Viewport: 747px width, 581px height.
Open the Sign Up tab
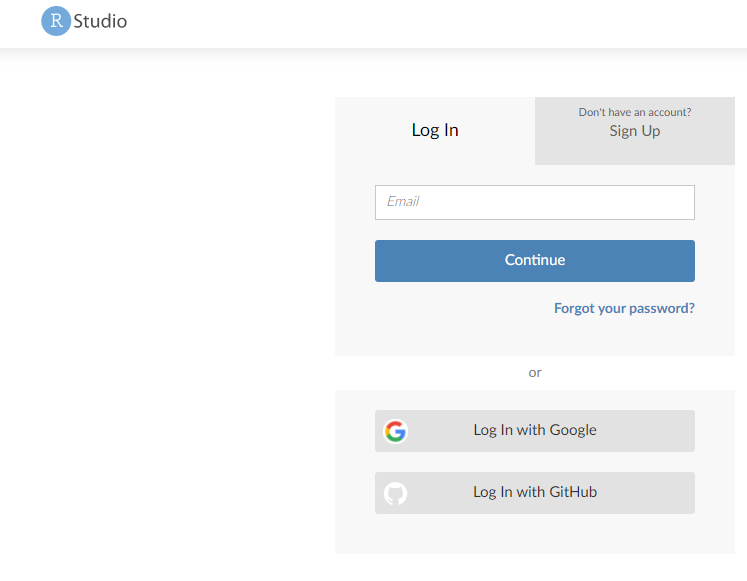(x=635, y=131)
